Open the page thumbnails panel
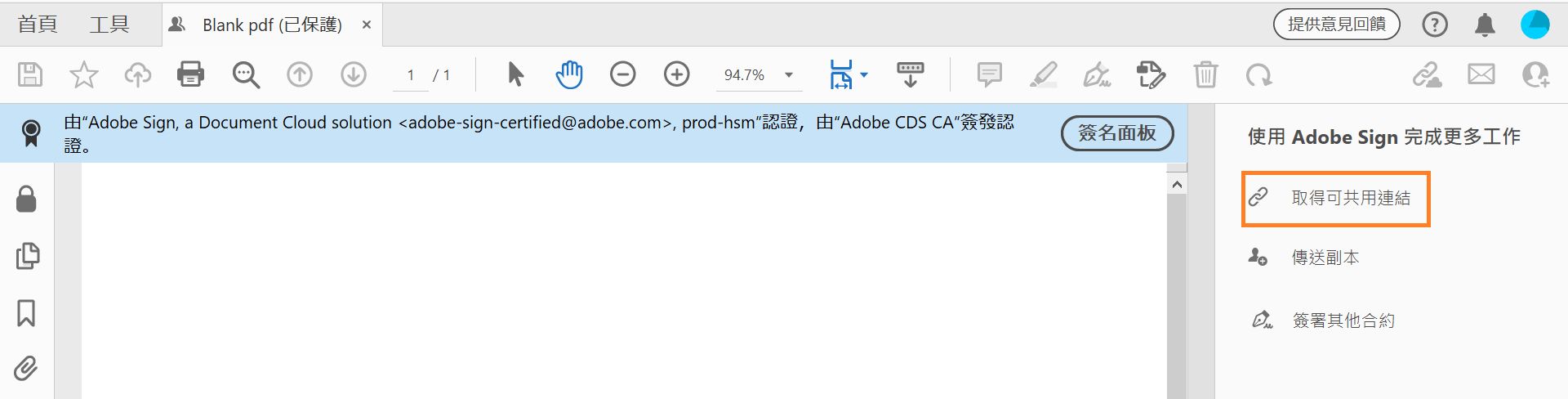The image size is (1568, 399). [x=27, y=256]
